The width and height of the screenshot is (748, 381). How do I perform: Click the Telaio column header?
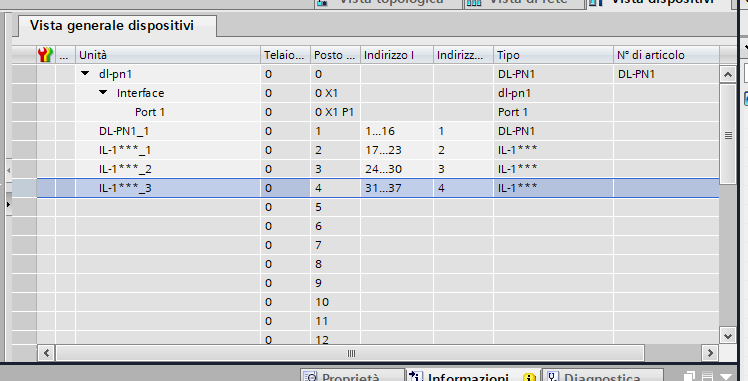pos(285,55)
